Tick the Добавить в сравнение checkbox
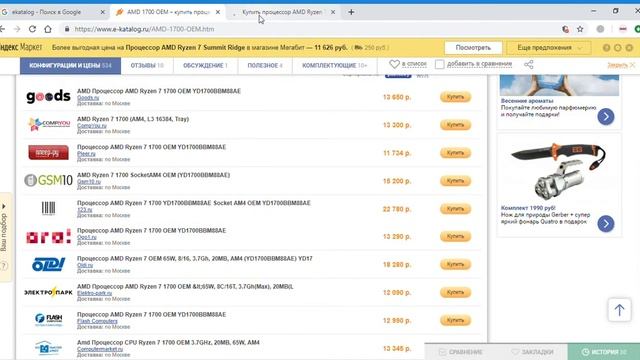This screenshot has height=360, width=640. click(440, 64)
